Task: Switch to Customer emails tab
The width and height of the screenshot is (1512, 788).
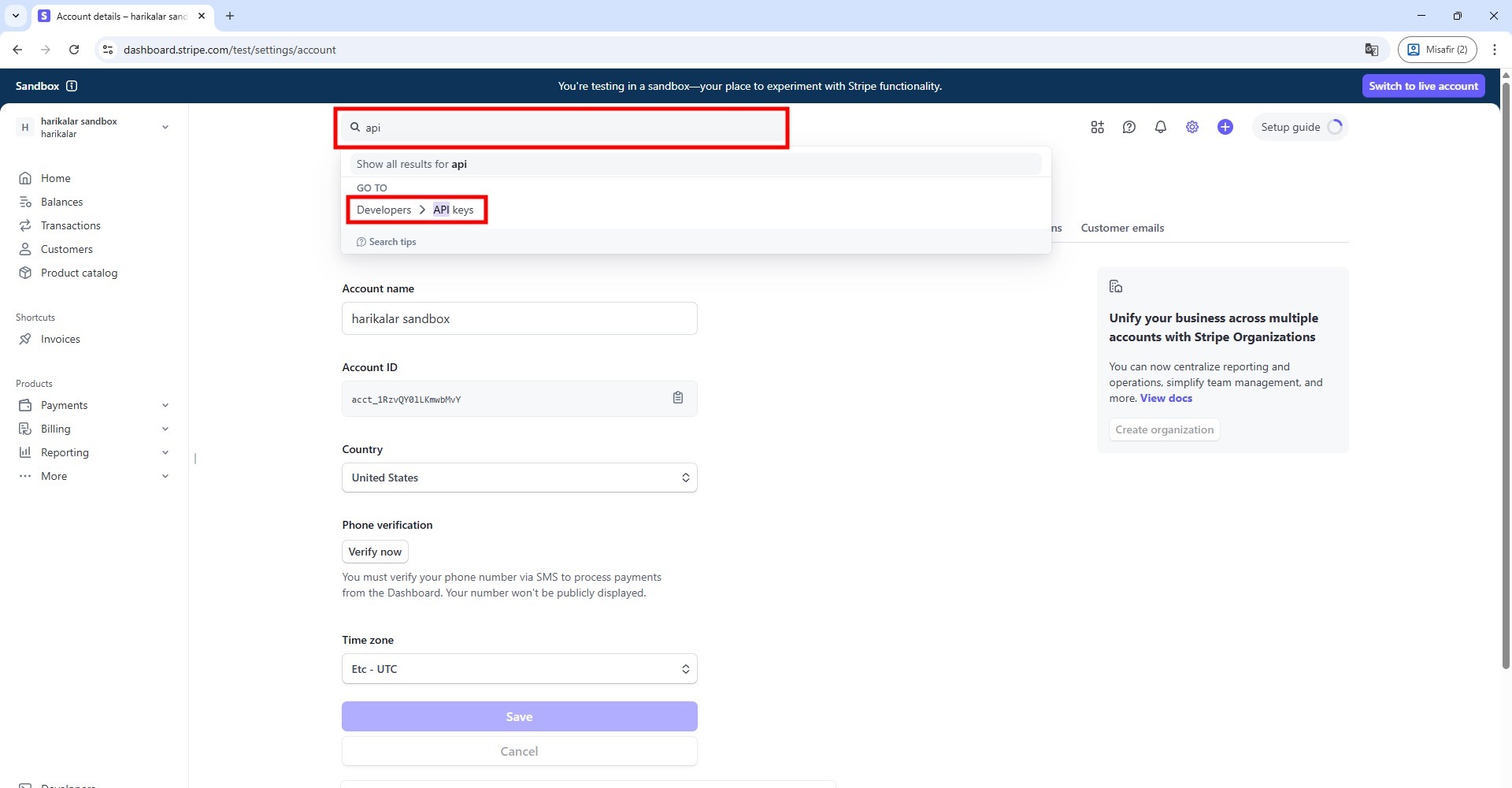Action: [1121, 228]
